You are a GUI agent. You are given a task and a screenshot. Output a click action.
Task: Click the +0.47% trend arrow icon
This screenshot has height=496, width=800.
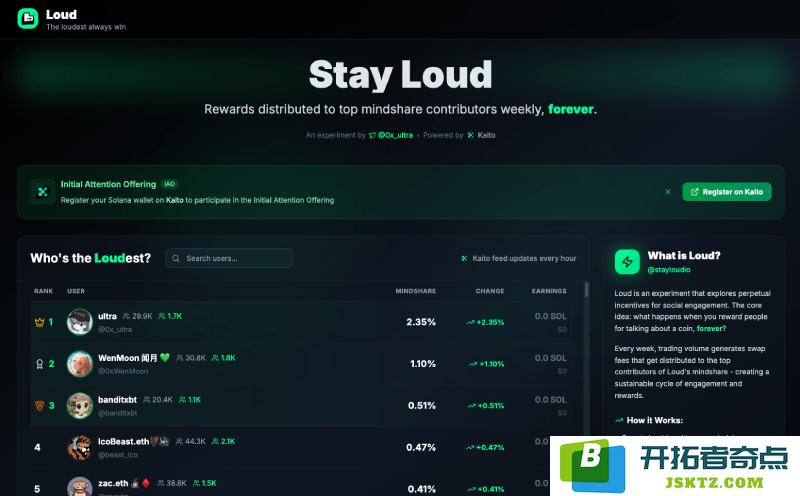click(470, 448)
